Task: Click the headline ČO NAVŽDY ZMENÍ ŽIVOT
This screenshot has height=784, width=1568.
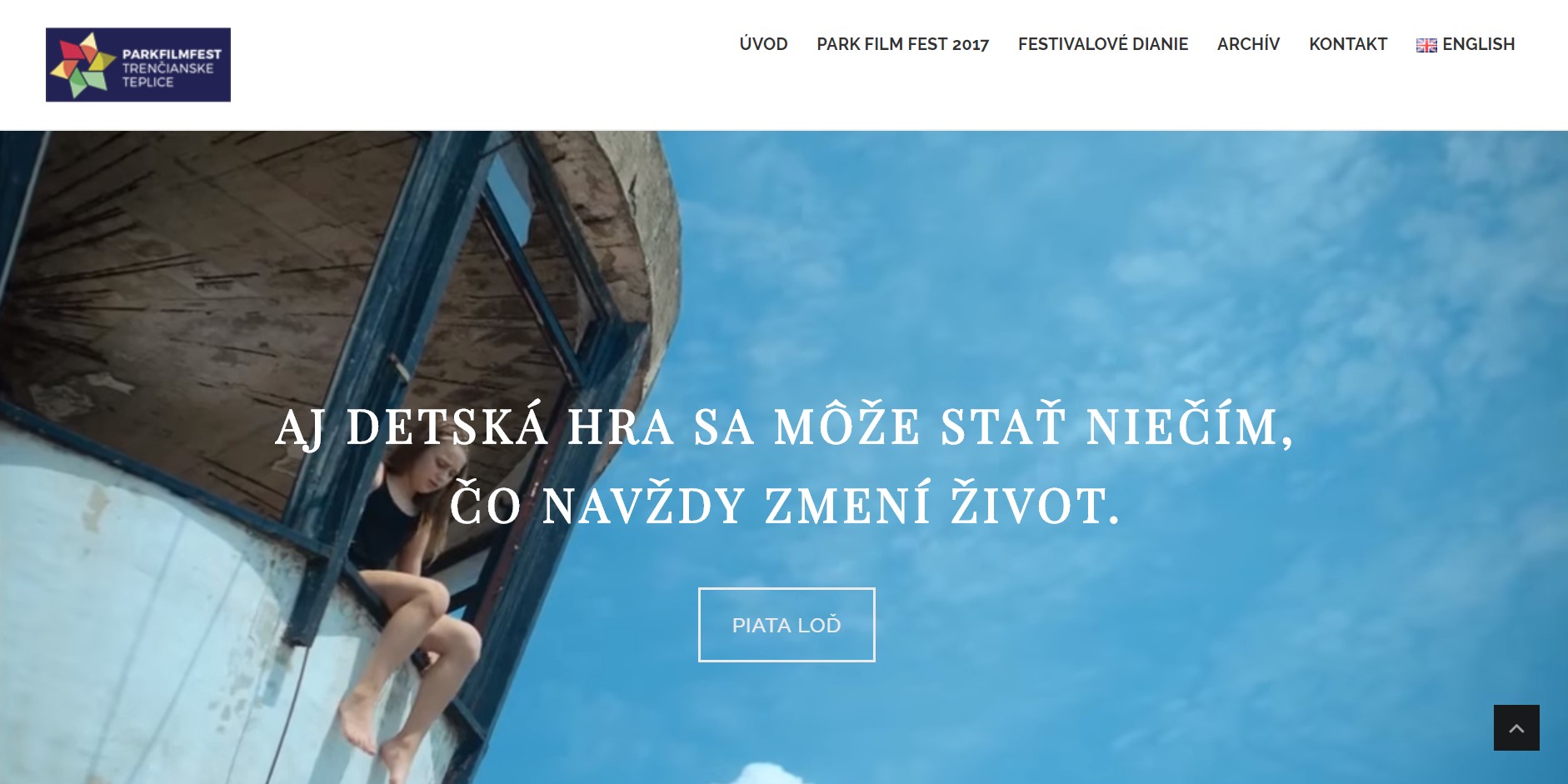Action: (786, 505)
